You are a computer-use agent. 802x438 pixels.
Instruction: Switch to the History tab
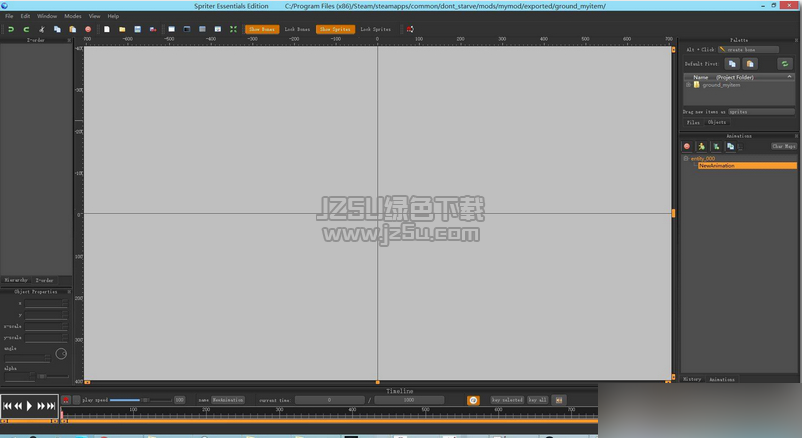point(692,379)
